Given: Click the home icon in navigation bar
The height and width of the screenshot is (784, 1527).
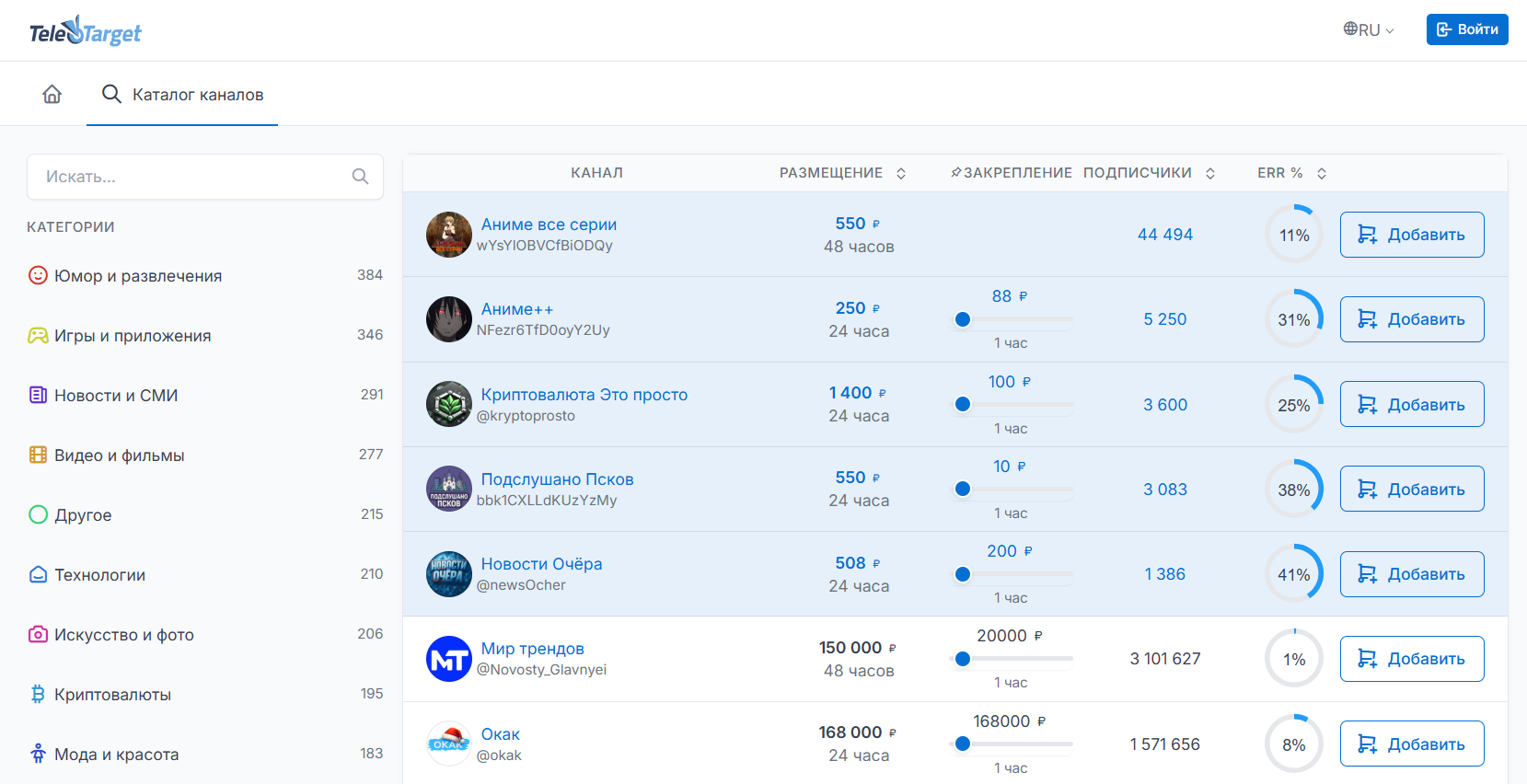Looking at the screenshot, I should [x=52, y=94].
